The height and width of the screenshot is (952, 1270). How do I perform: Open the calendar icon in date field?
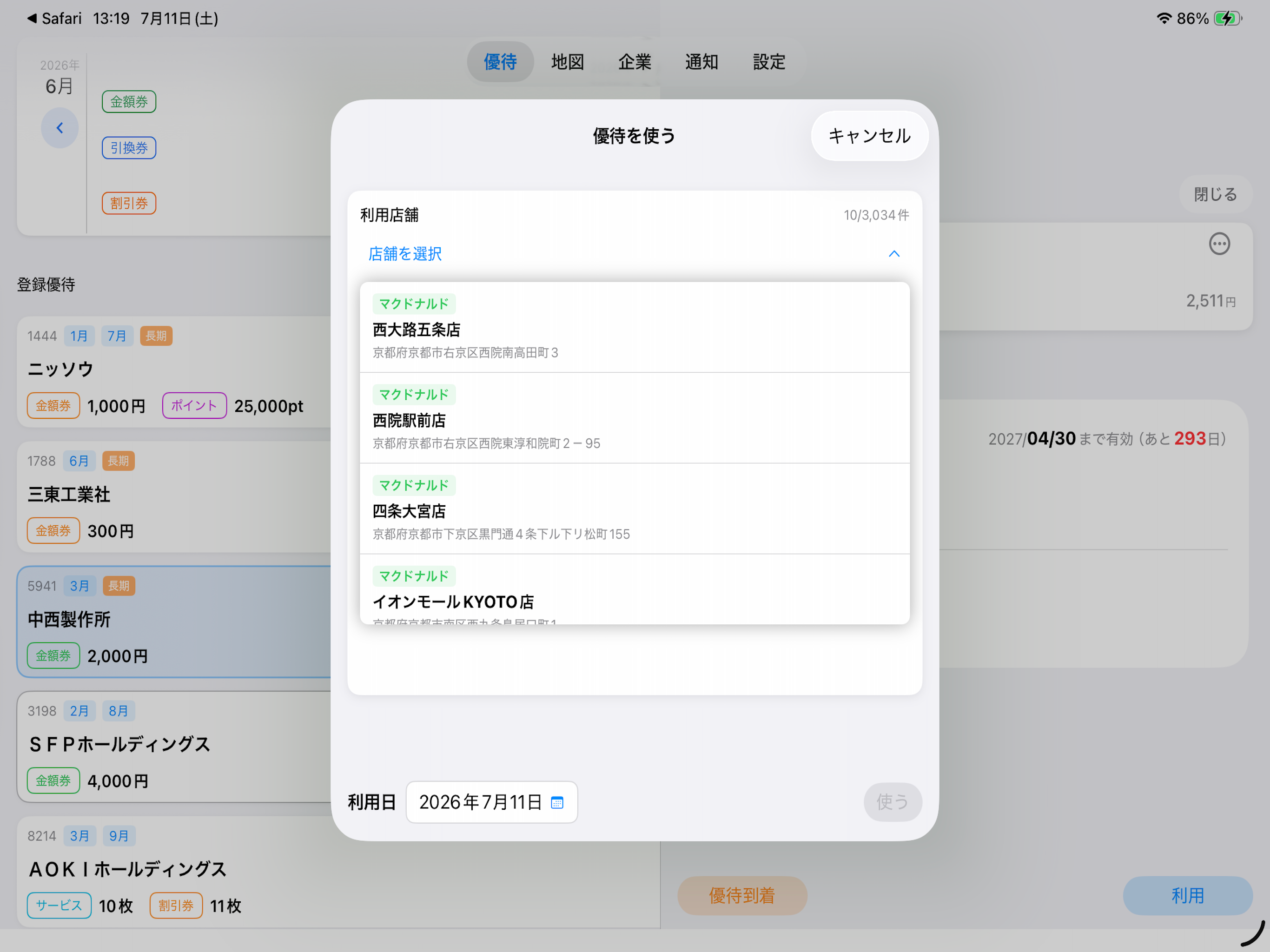coord(557,802)
